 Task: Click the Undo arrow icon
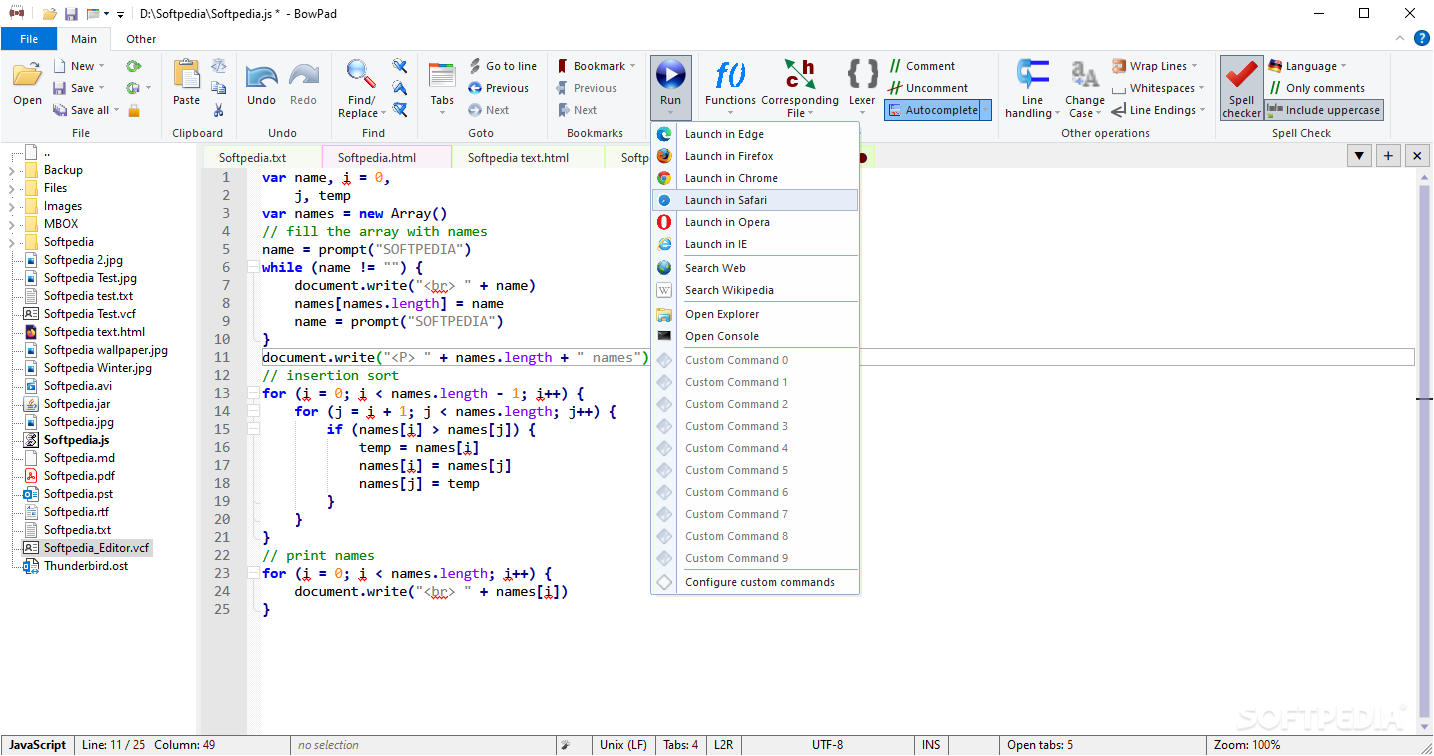point(261,75)
